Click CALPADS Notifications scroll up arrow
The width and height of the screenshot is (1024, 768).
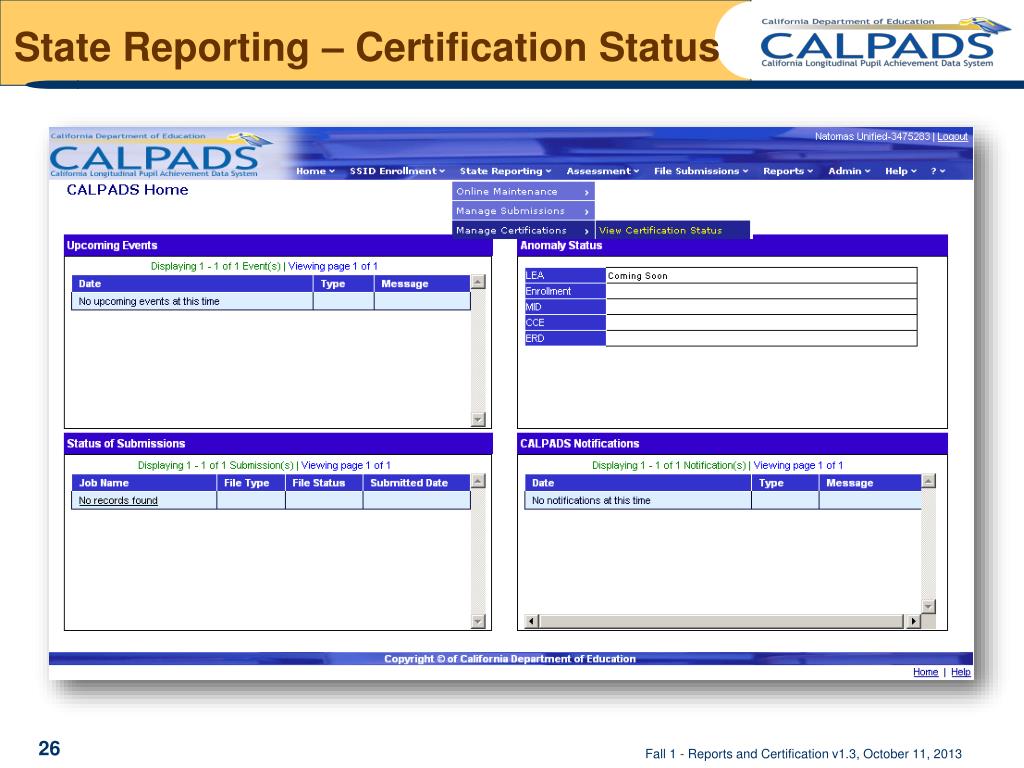tap(928, 481)
